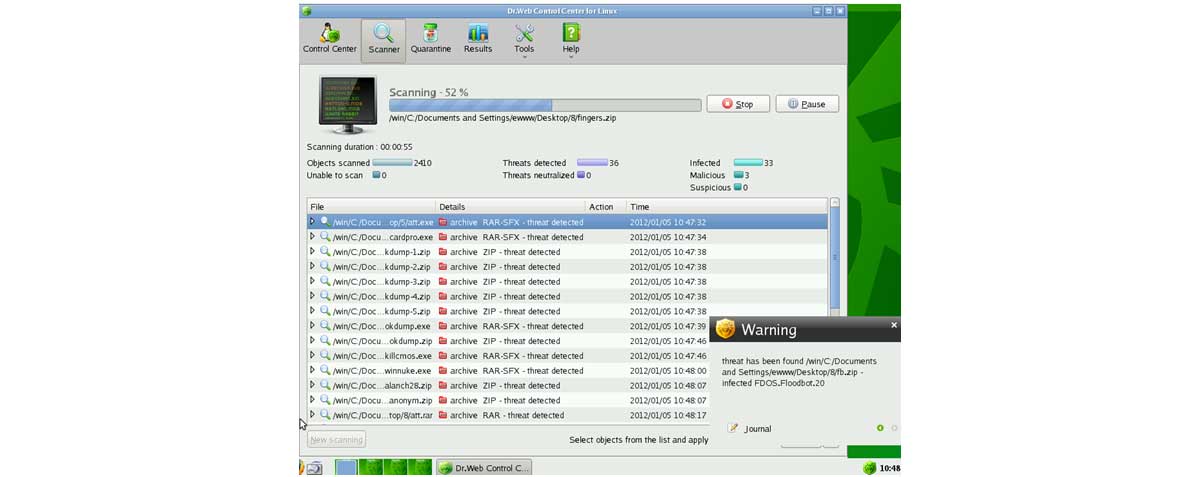The image size is (1200, 477).
Task: Sort the list by Details column
Action: [x=511, y=207]
